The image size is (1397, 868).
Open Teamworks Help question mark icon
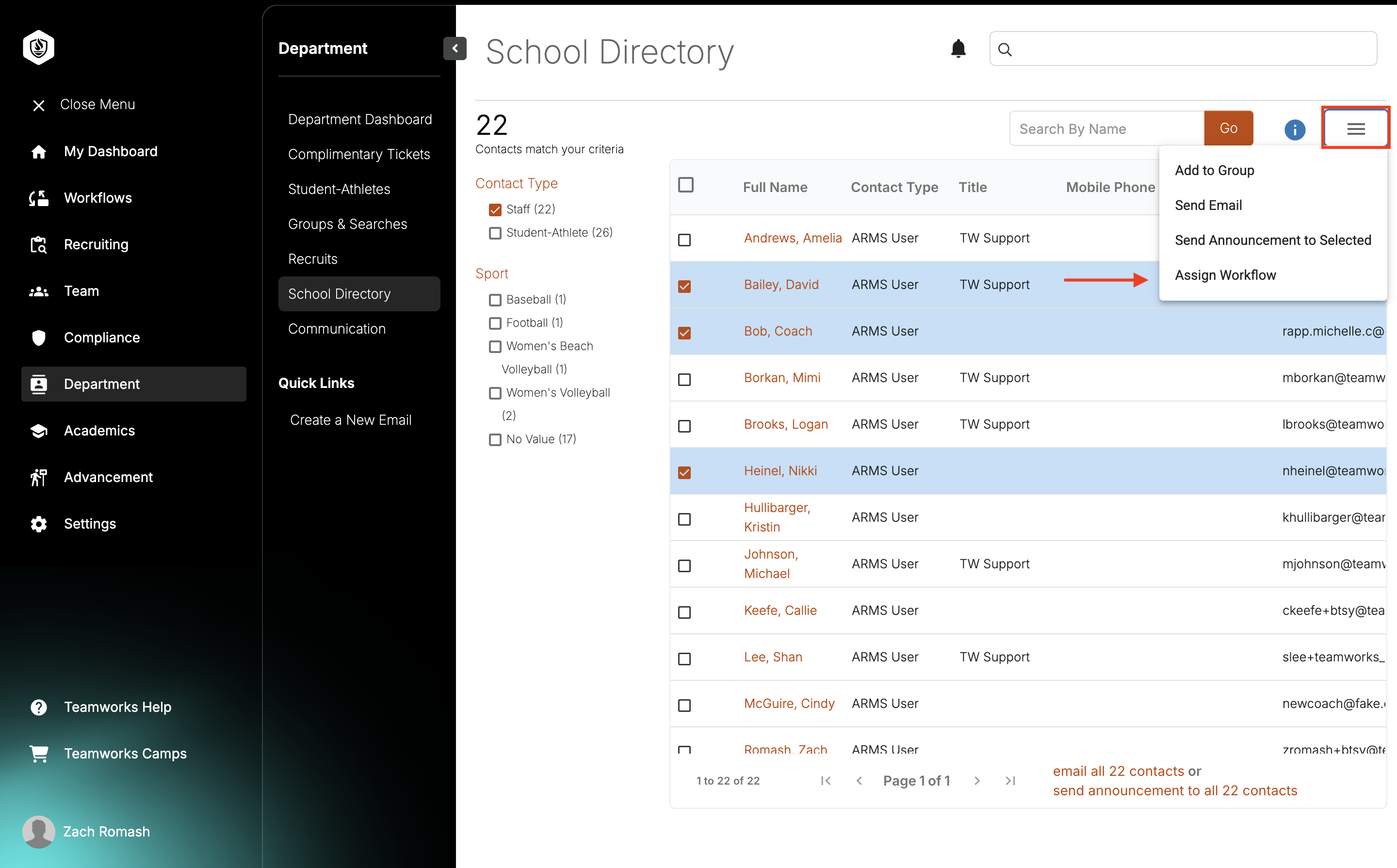38,707
